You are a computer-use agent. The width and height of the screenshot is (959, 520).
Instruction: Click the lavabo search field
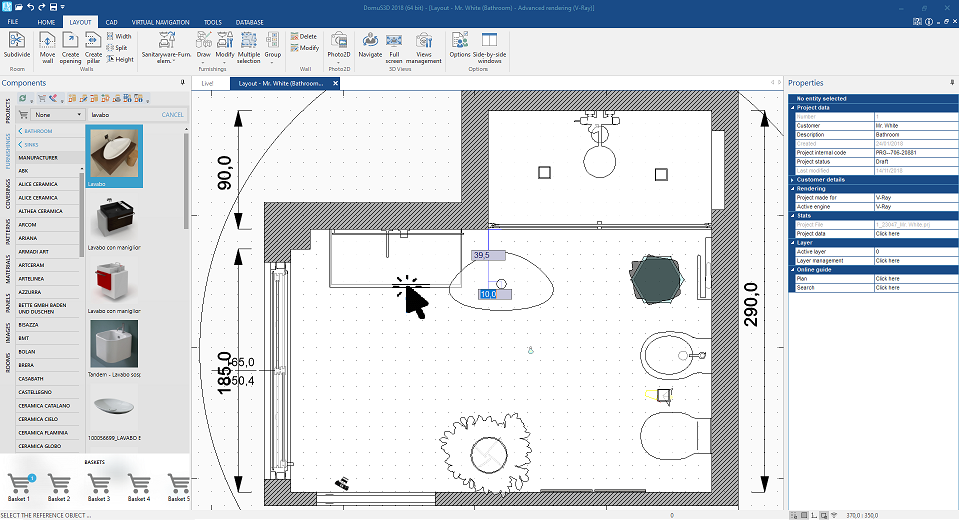click(x=122, y=114)
